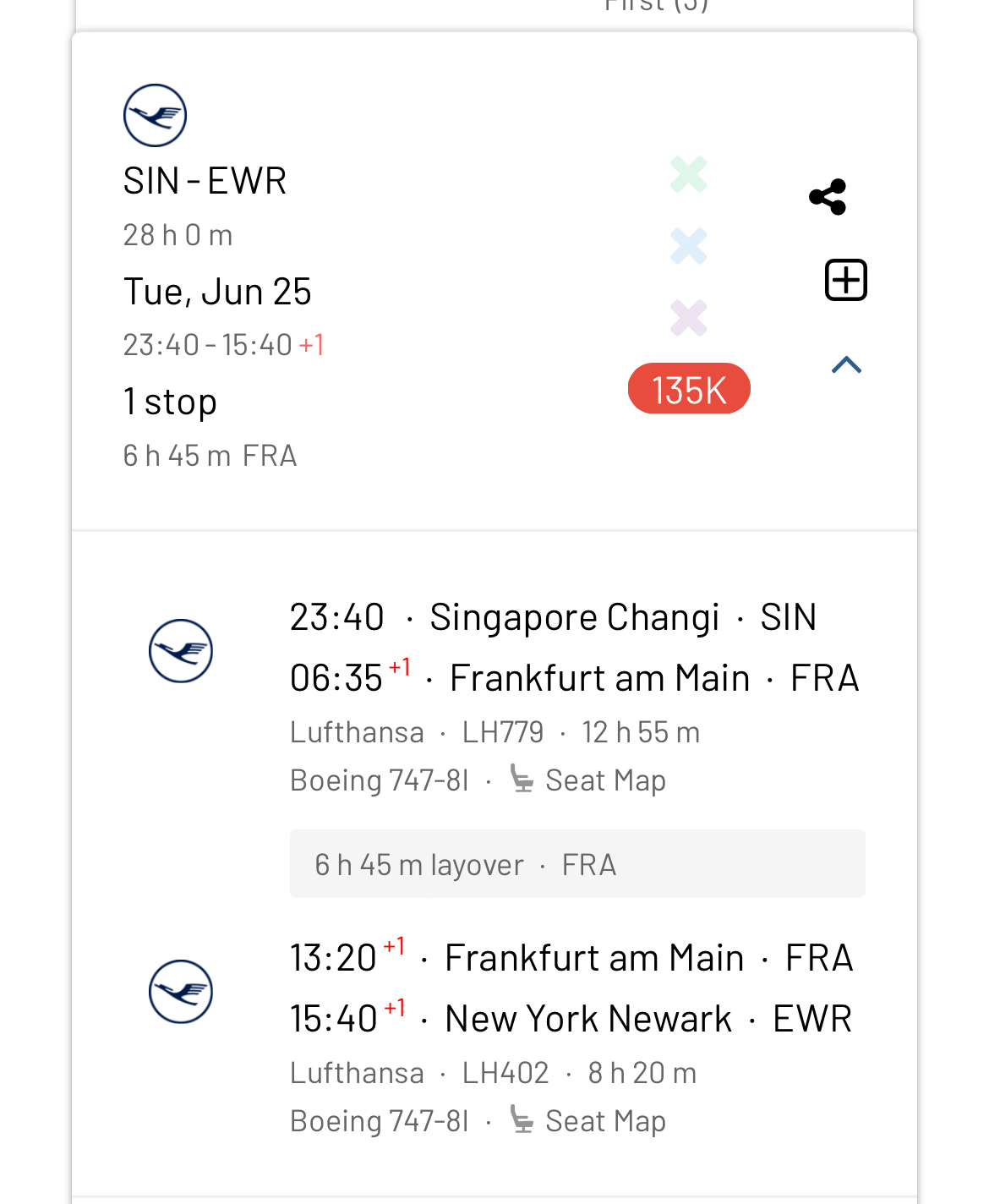Viewport: 989px width, 1204px height.
Task: Click the plus icon to add flight
Action: click(x=846, y=280)
